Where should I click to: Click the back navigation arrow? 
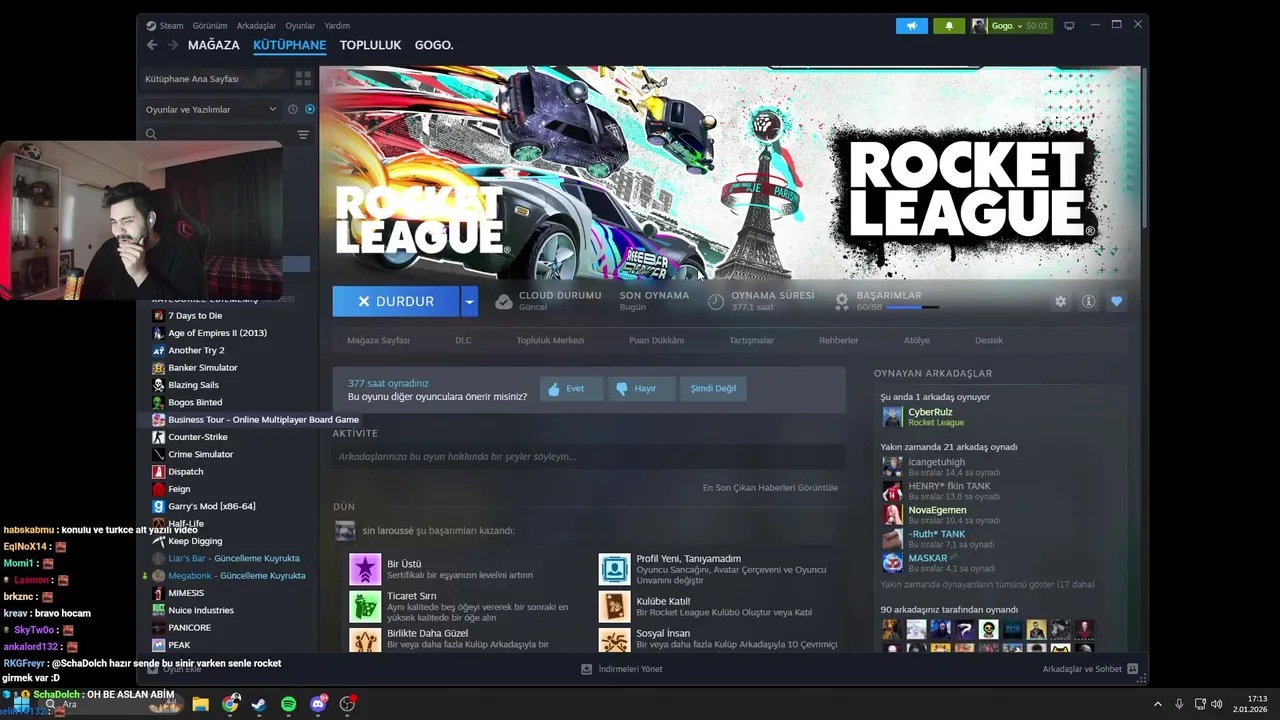152,45
